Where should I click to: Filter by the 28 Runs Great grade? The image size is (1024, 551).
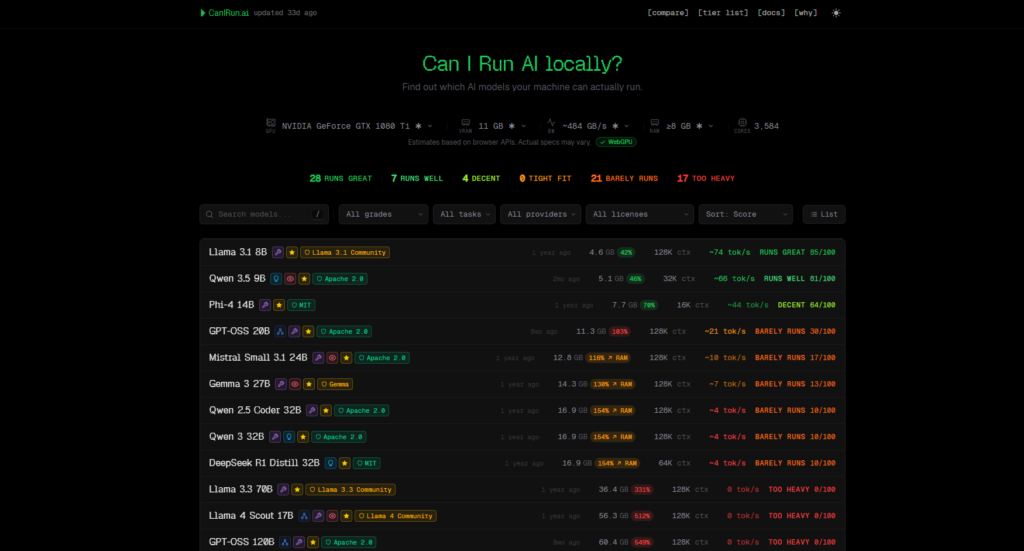click(x=340, y=178)
